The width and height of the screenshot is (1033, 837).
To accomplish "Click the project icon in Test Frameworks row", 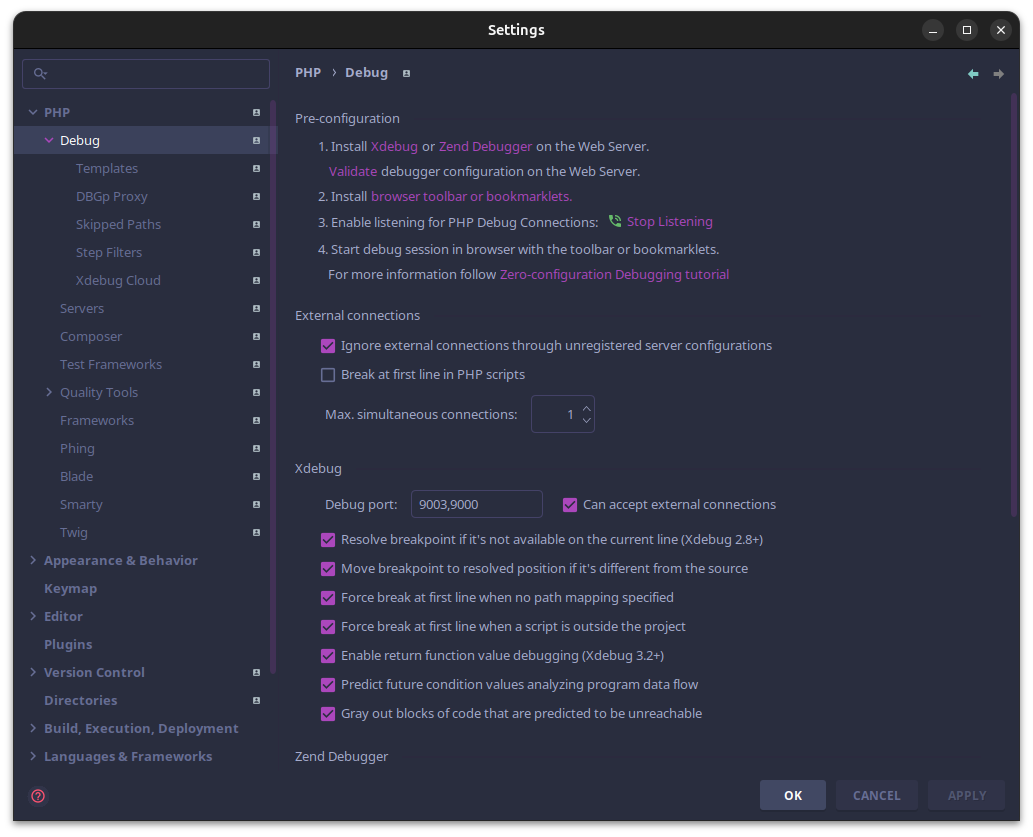I will point(256,364).
